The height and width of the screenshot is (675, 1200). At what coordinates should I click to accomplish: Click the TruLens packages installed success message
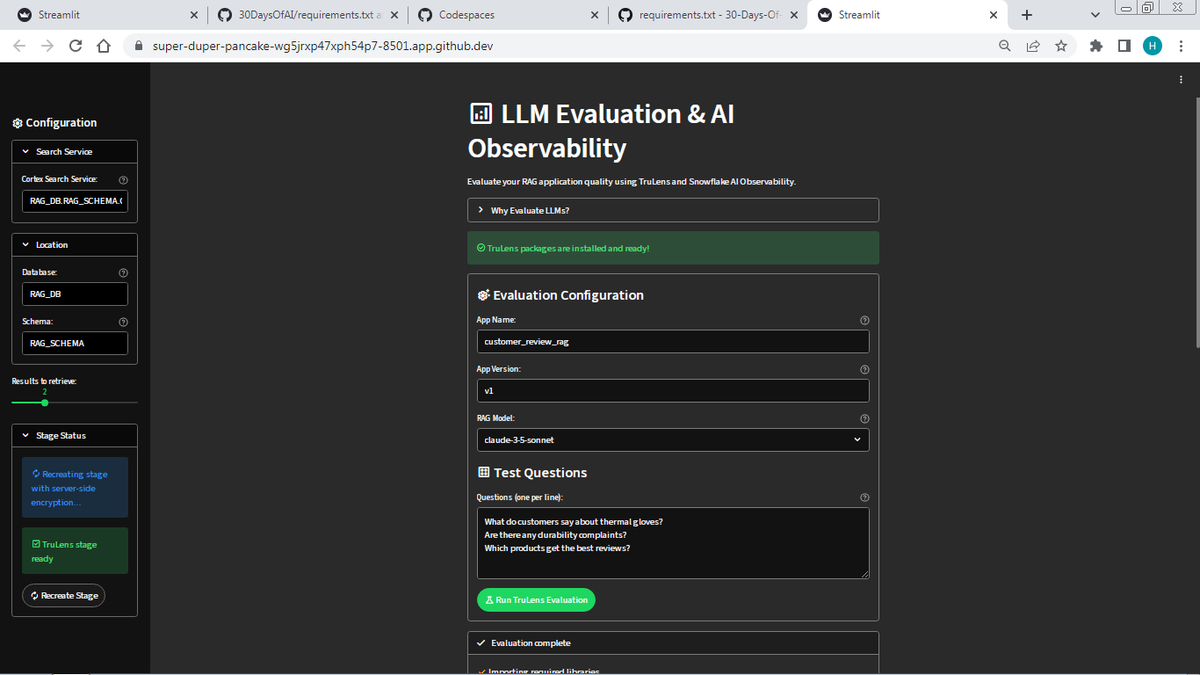(673, 248)
